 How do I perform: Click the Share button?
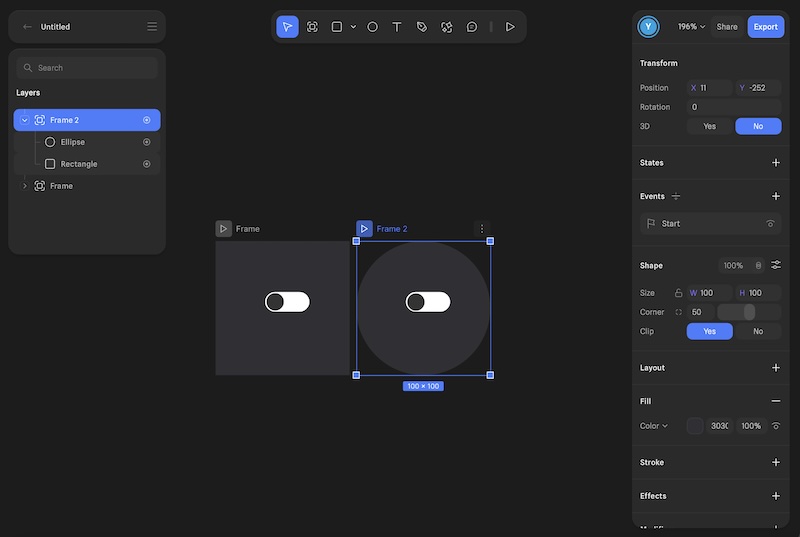727,27
